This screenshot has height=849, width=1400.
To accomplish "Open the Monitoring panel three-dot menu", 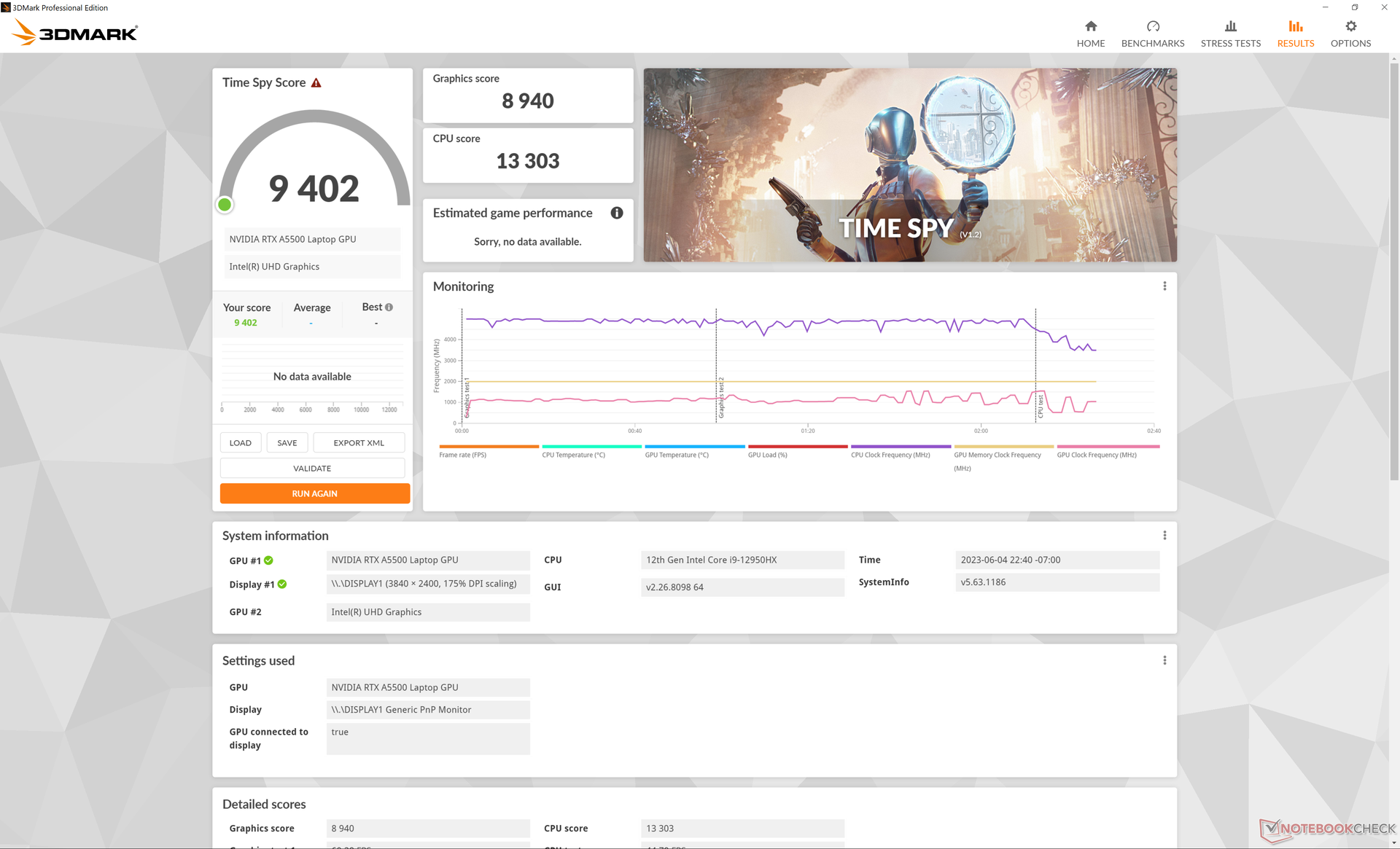I will [1164, 286].
